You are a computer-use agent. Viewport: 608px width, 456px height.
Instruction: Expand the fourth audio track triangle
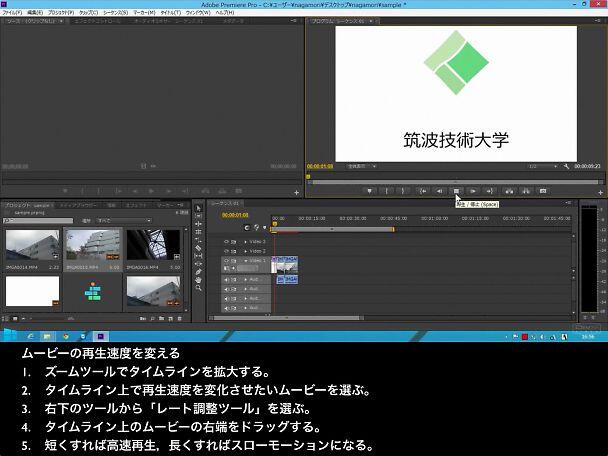[245, 309]
